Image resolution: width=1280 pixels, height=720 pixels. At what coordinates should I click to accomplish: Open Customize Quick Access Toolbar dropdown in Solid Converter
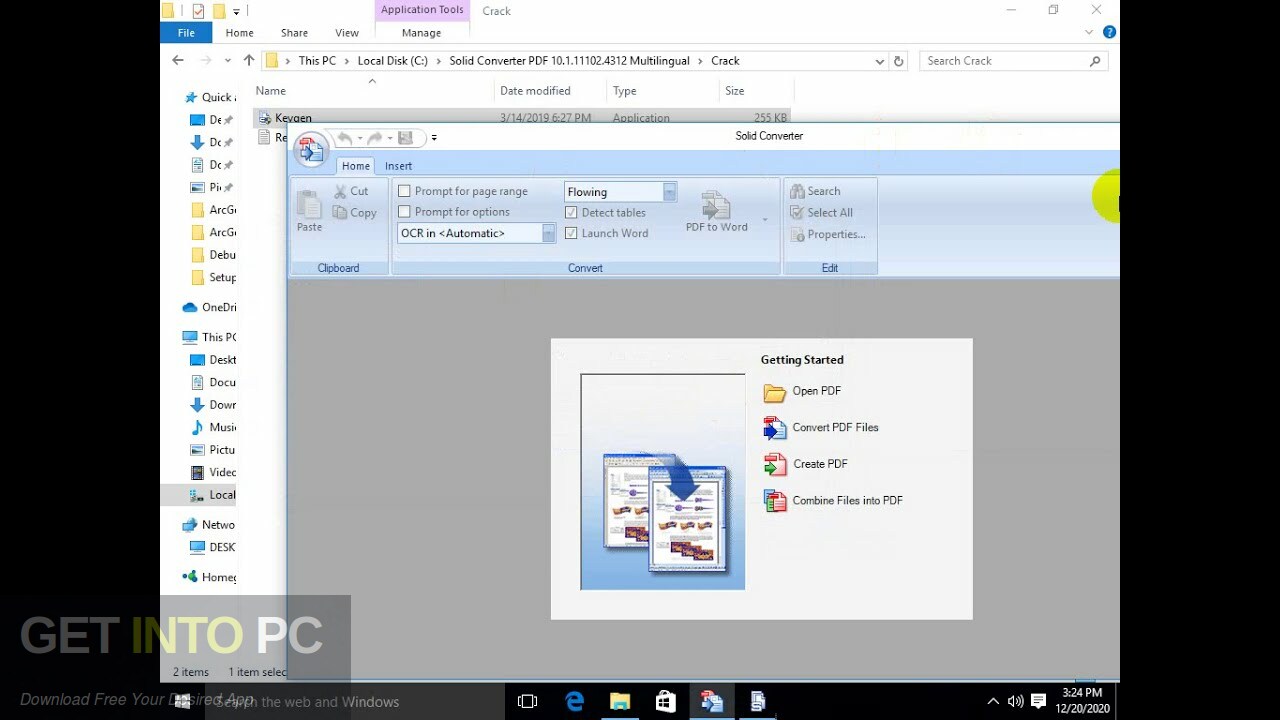tap(434, 138)
